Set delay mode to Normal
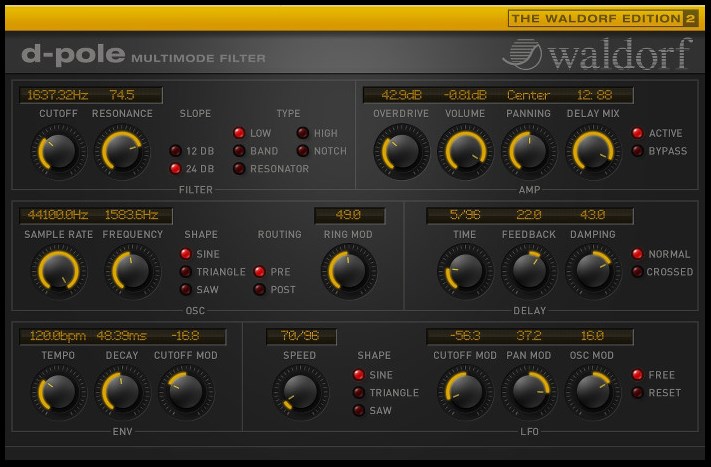The image size is (711, 467). pyautogui.click(x=638, y=254)
